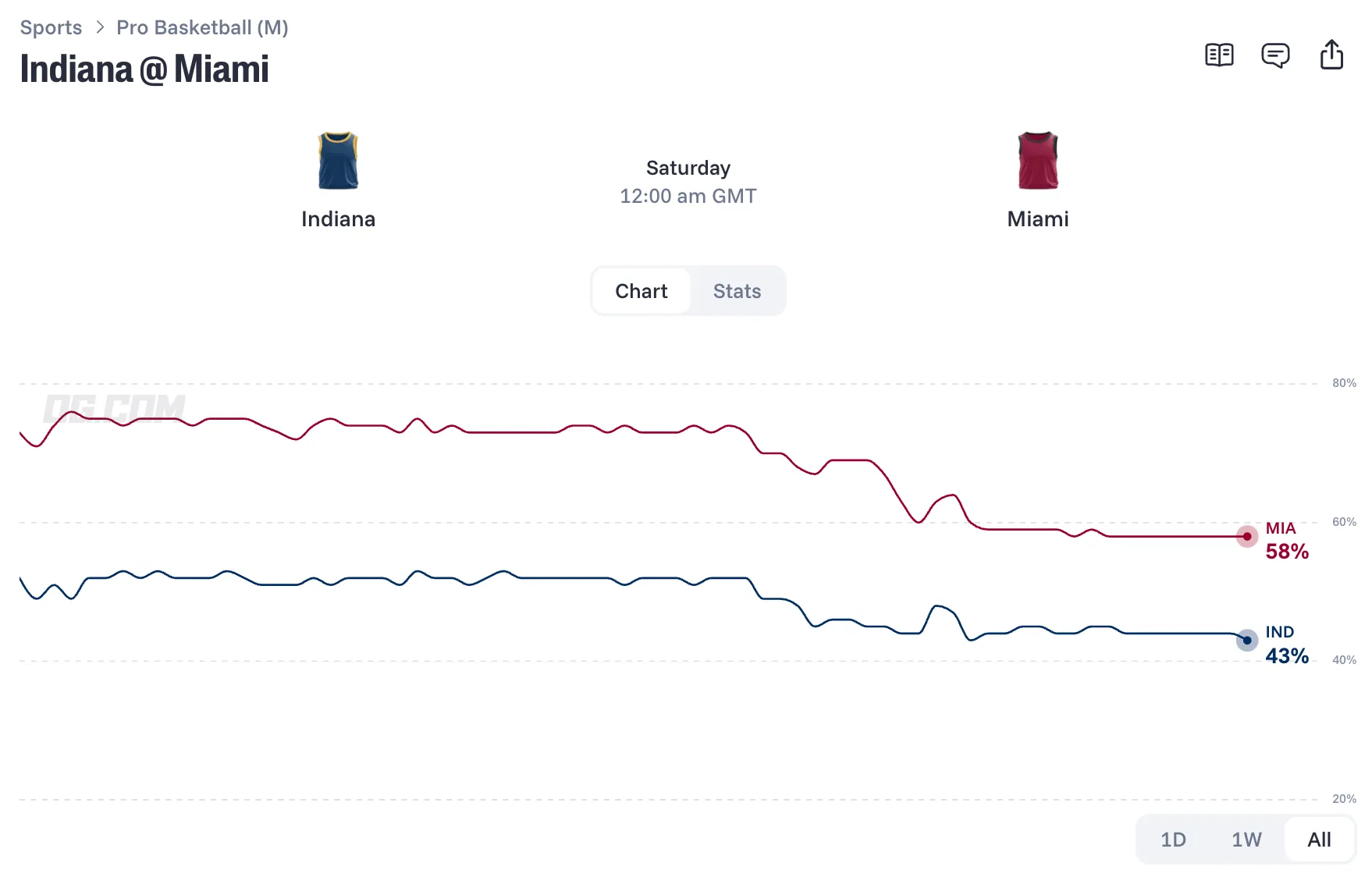Viewport: 1372px width, 877px height.
Task: Click the Miami red jersey icon
Action: coord(1038,160)
